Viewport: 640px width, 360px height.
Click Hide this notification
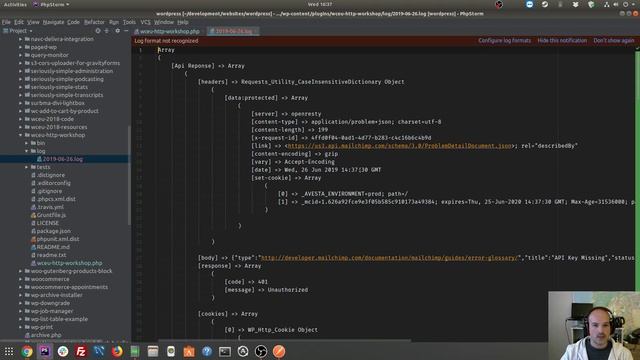(x=562, y=40)
